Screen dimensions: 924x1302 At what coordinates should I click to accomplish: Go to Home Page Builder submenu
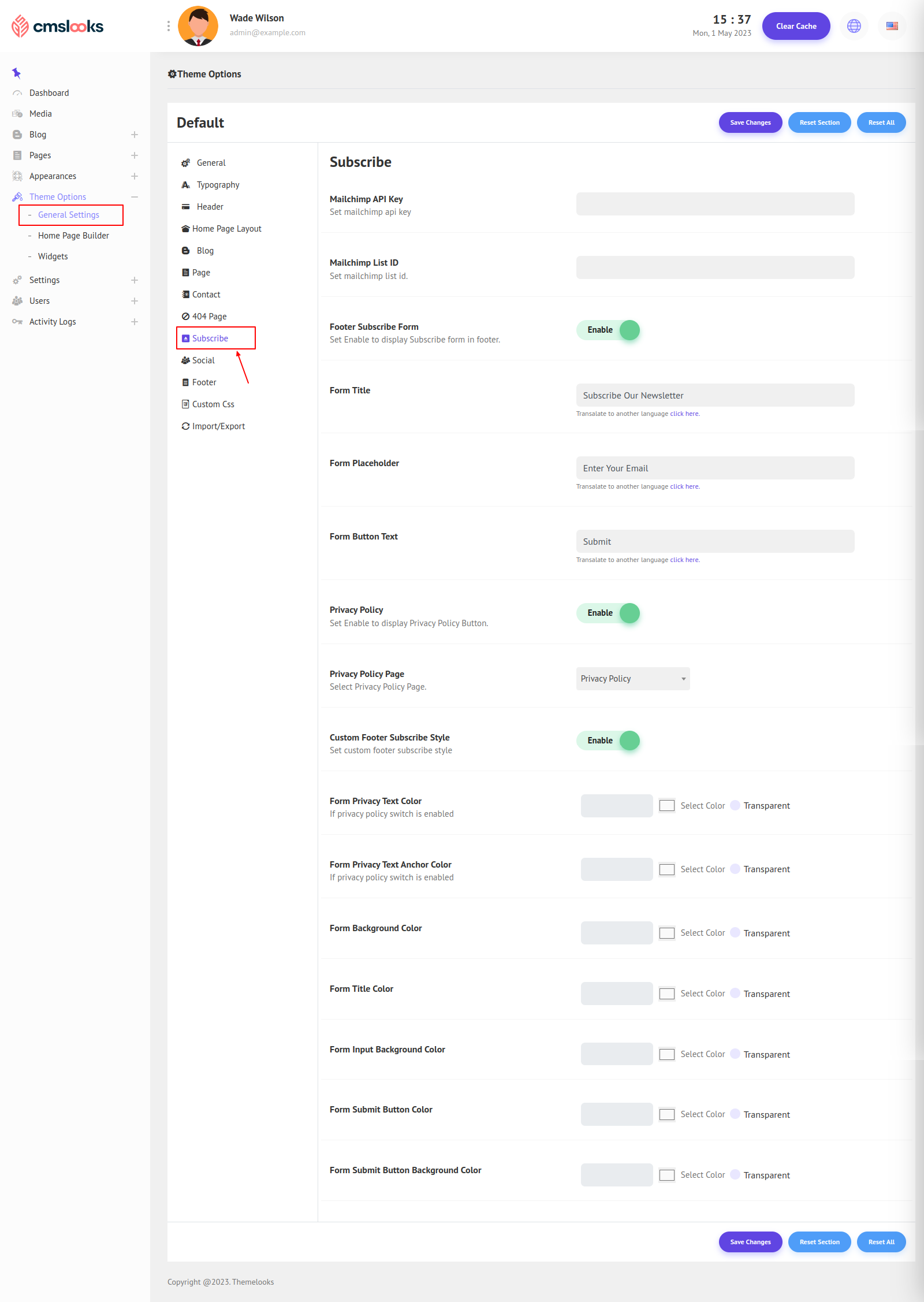pos(73,236)
